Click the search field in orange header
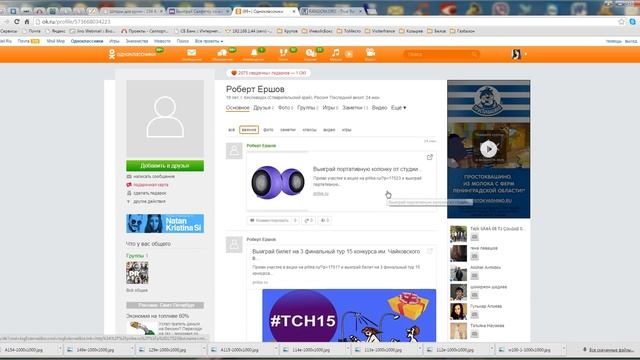 coord(441,54)
